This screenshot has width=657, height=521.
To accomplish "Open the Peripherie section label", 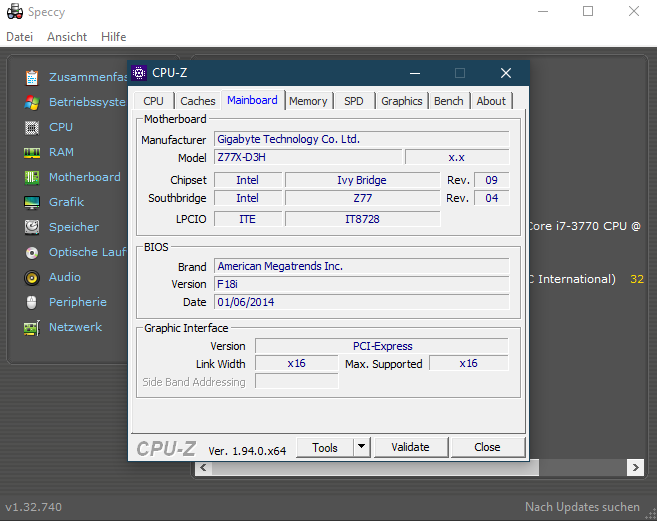I will coord(78,302).
